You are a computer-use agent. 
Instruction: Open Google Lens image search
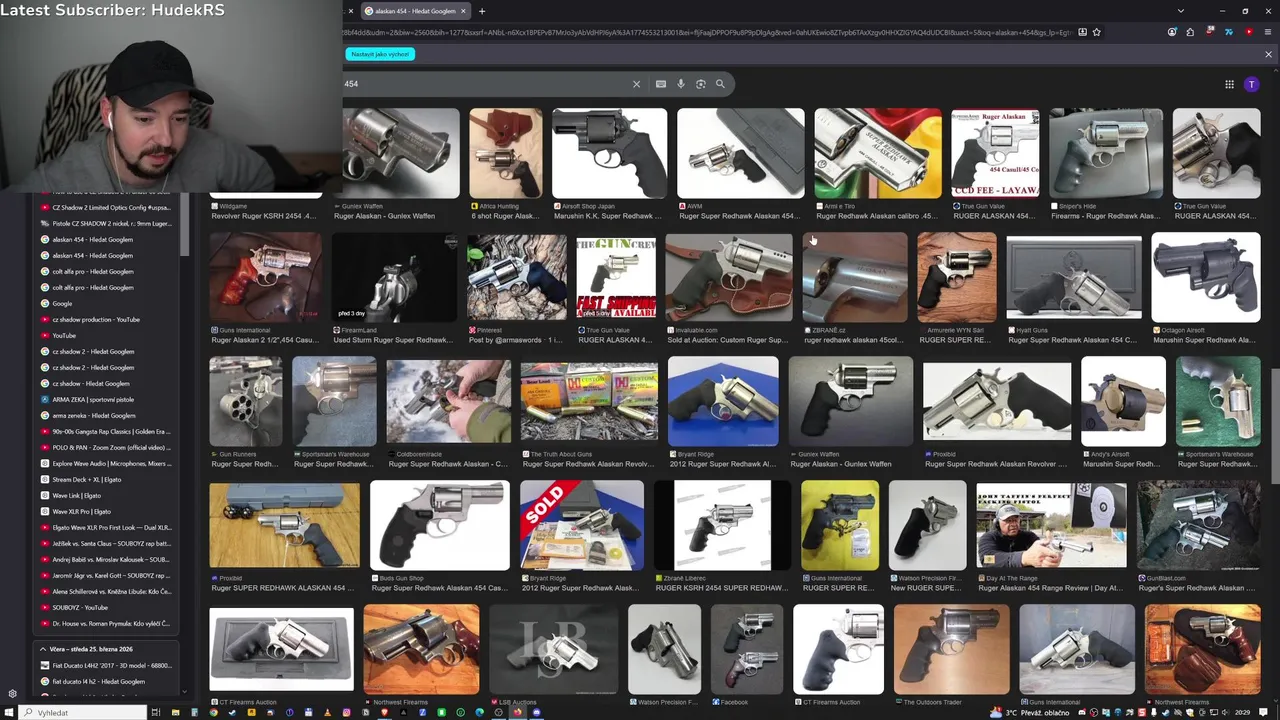[x=700, y=84]
